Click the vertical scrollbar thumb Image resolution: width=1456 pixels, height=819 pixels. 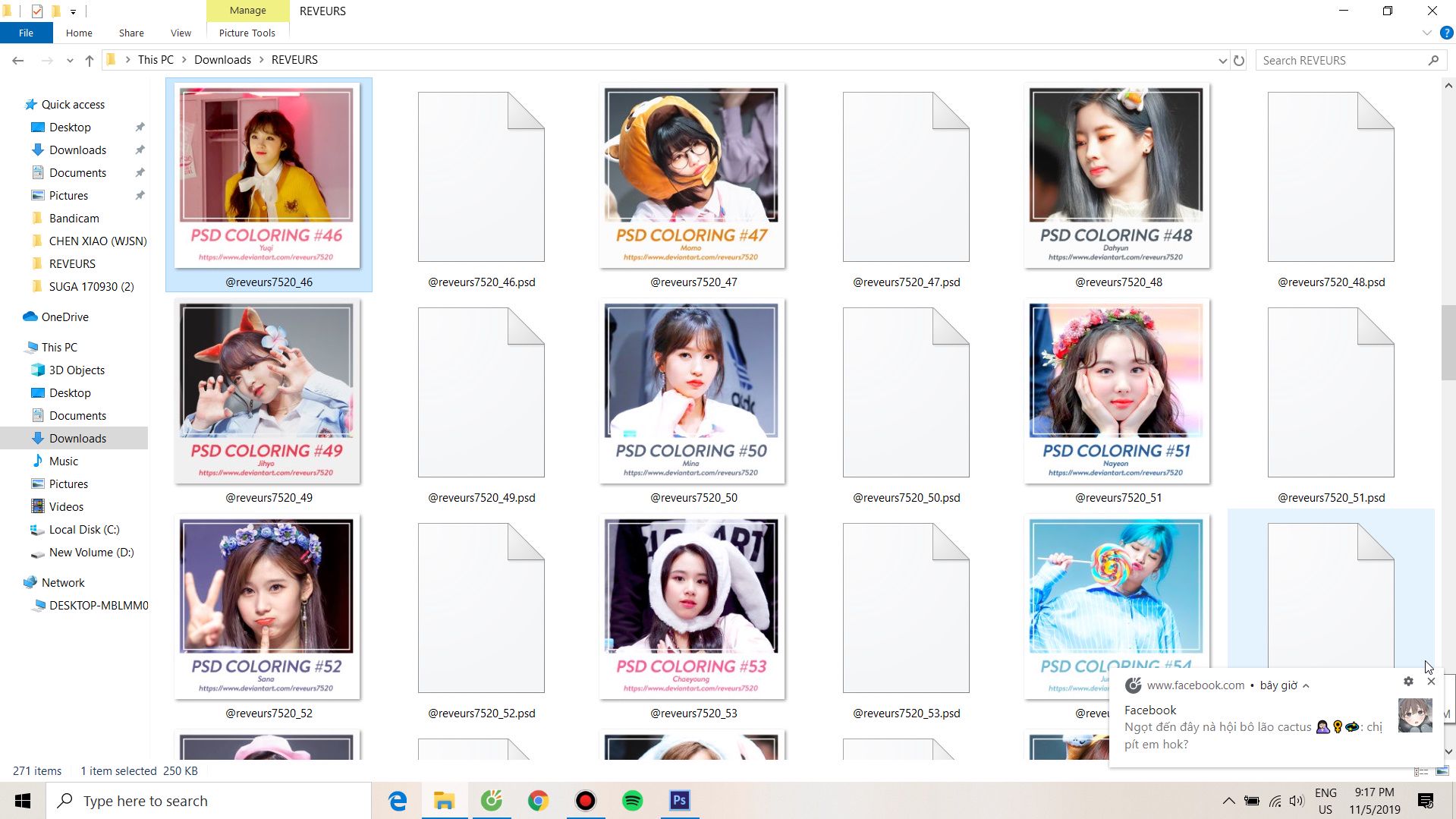pyautogui.click(x=1448, y=342)
